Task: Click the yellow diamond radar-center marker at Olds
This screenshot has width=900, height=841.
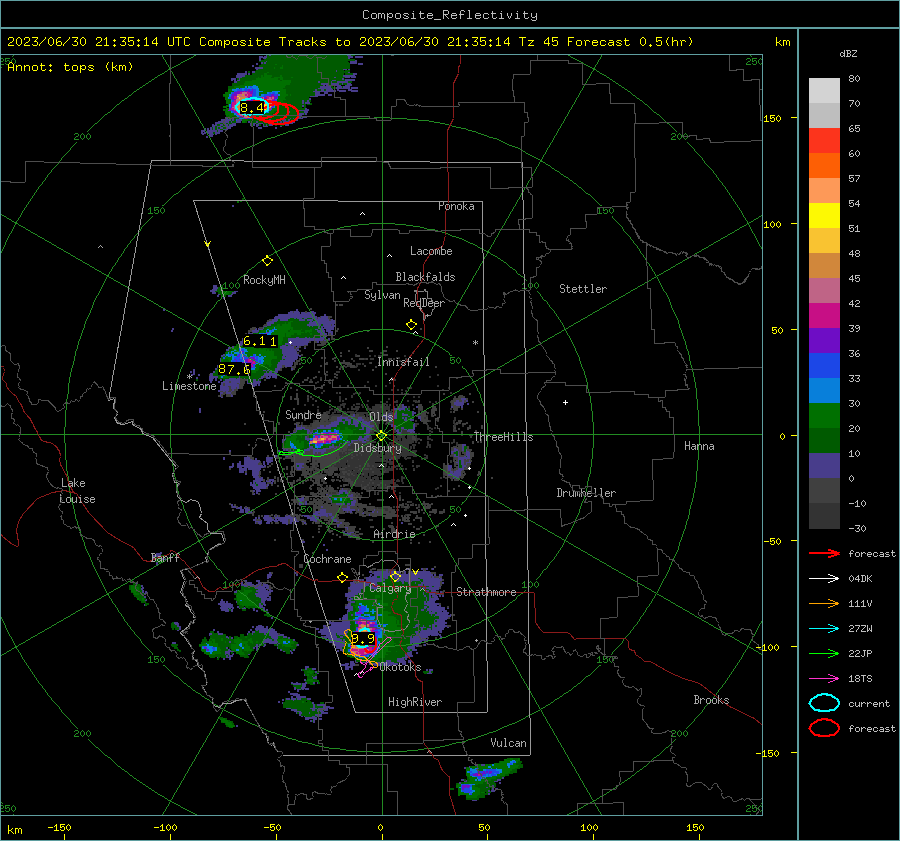Action: (x=381, y=436)
